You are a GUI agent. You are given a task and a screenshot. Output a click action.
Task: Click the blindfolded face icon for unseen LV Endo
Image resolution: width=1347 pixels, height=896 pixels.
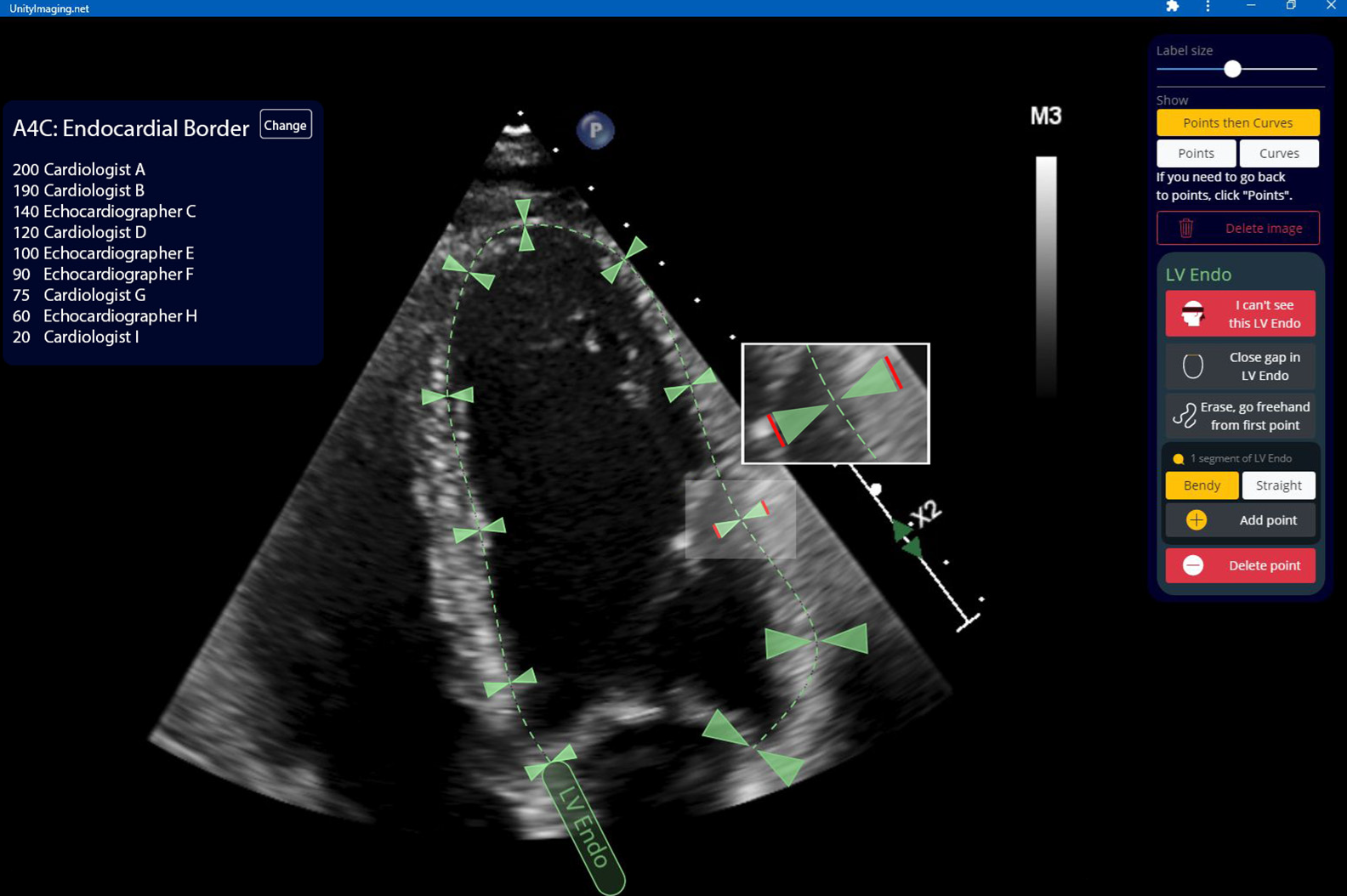[x=1192, y=314]
